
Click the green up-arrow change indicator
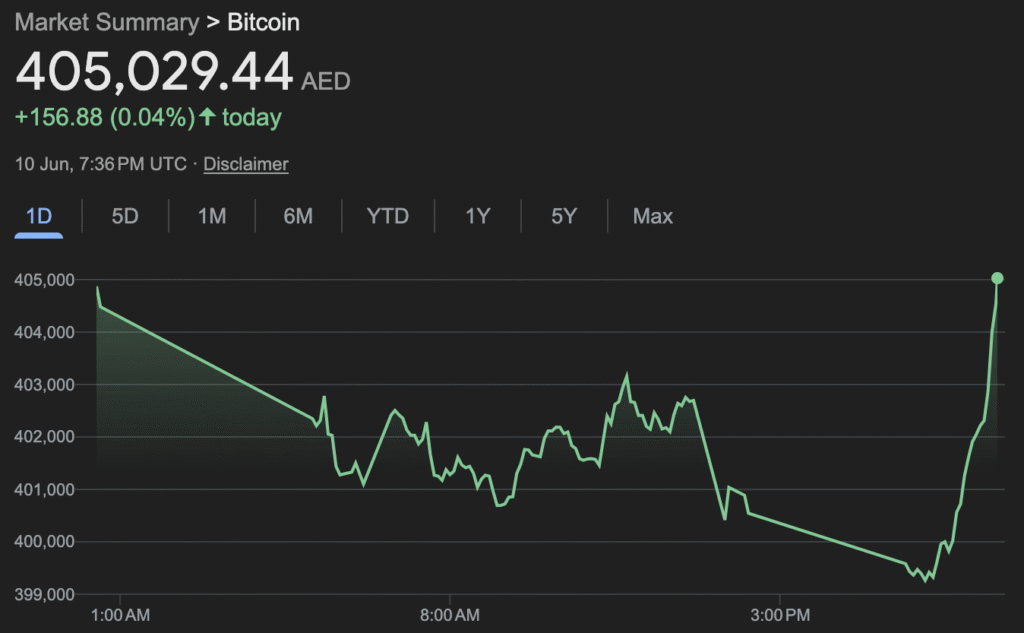[x=208, y=117]
